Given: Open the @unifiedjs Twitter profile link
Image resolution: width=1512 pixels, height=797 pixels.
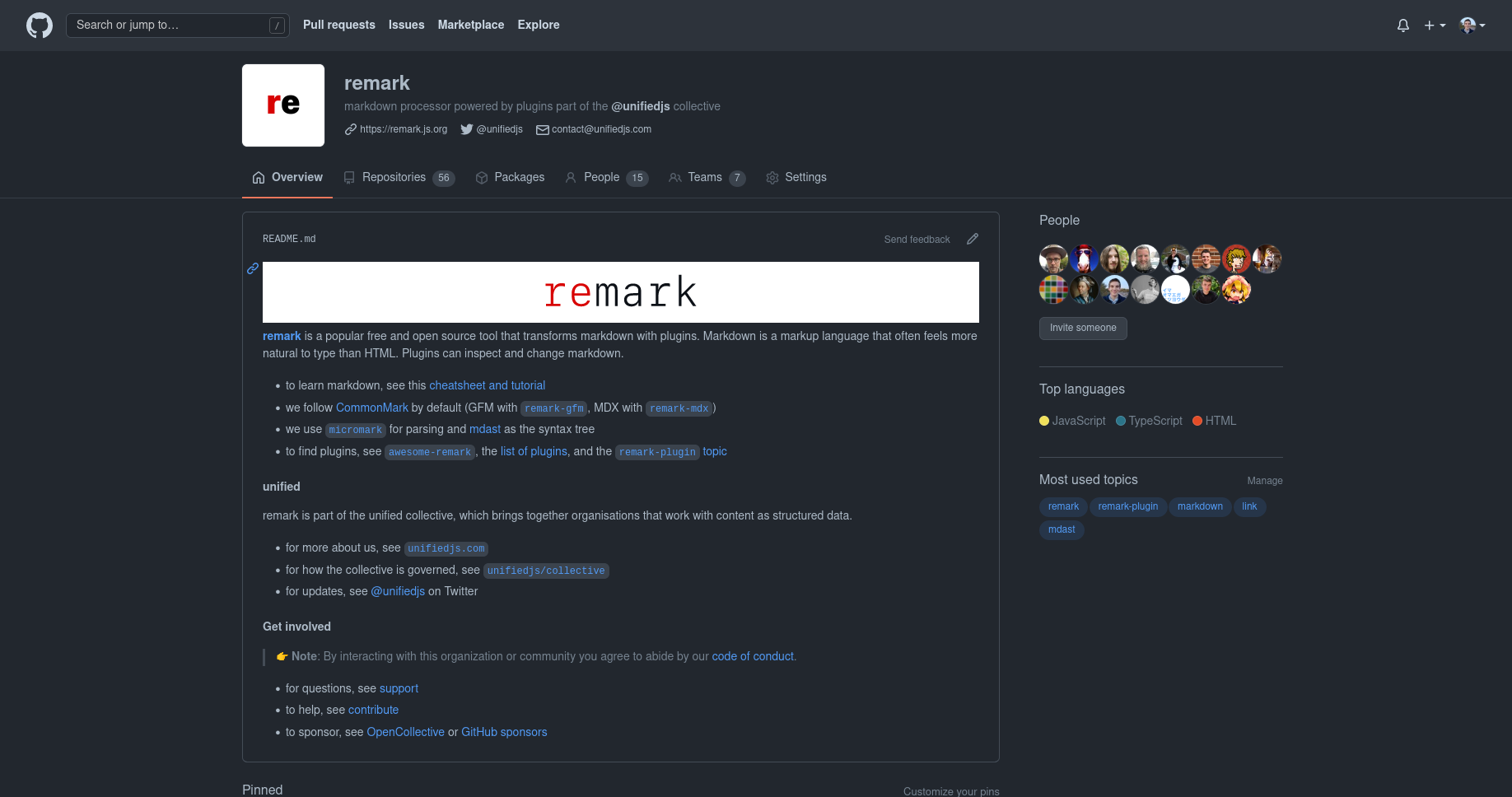Looking at the screenshot, I should coord(499,129).
